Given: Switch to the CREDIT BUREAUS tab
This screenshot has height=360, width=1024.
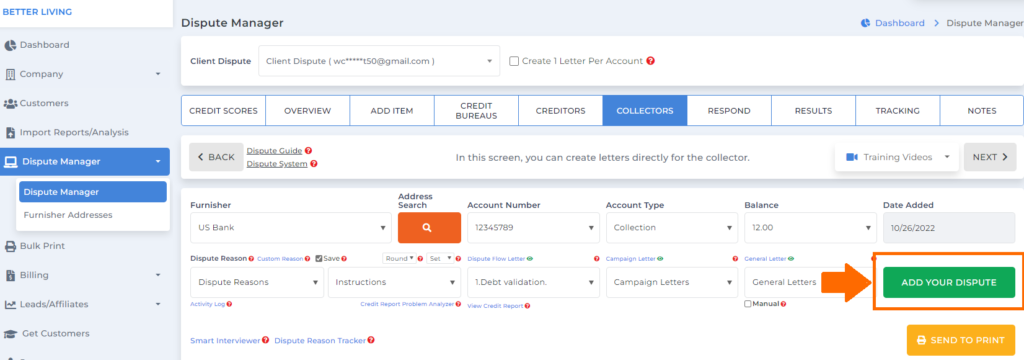Looking at the screenshot, I should tap(476, 111).
